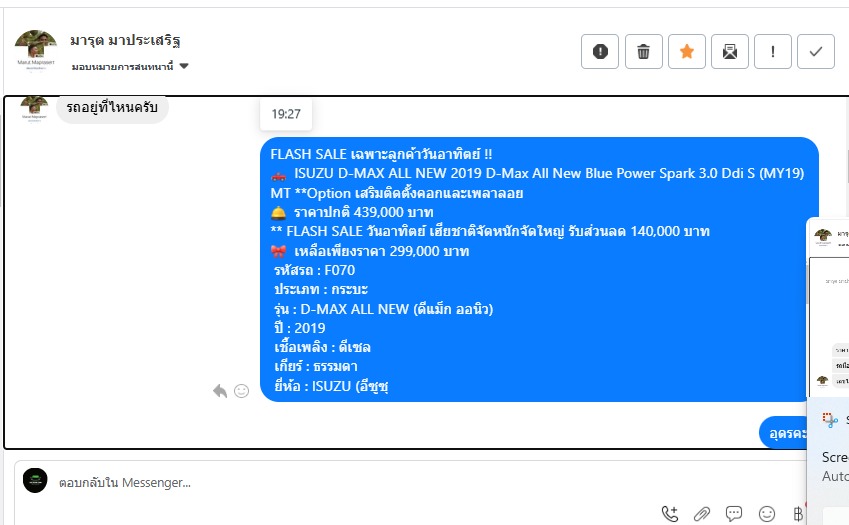Screen dimensions: 849x525
Task: Click the partially visible อุดรคะ reply bubble
Action: [x=784, y=433]
